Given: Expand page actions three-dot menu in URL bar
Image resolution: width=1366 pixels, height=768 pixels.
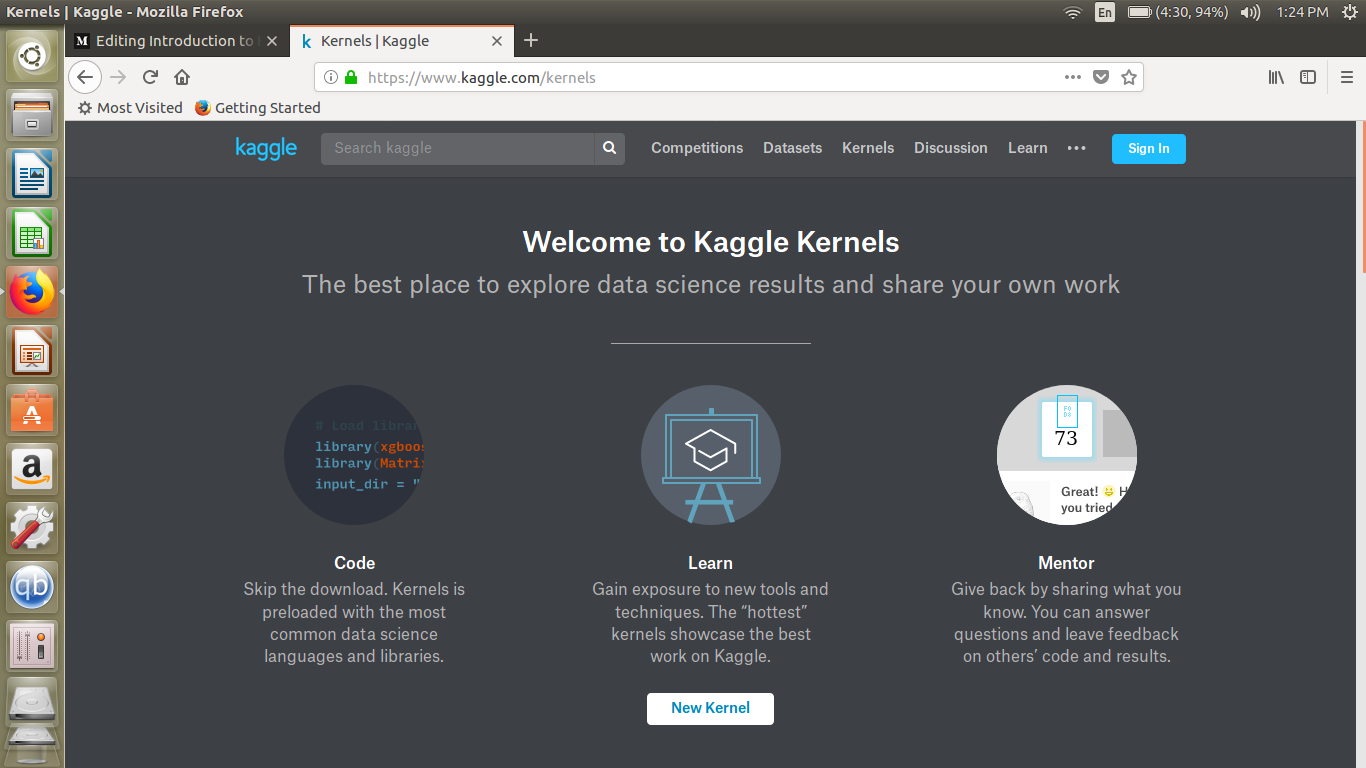Looking at the screenshot, I should pos(1072,77).
